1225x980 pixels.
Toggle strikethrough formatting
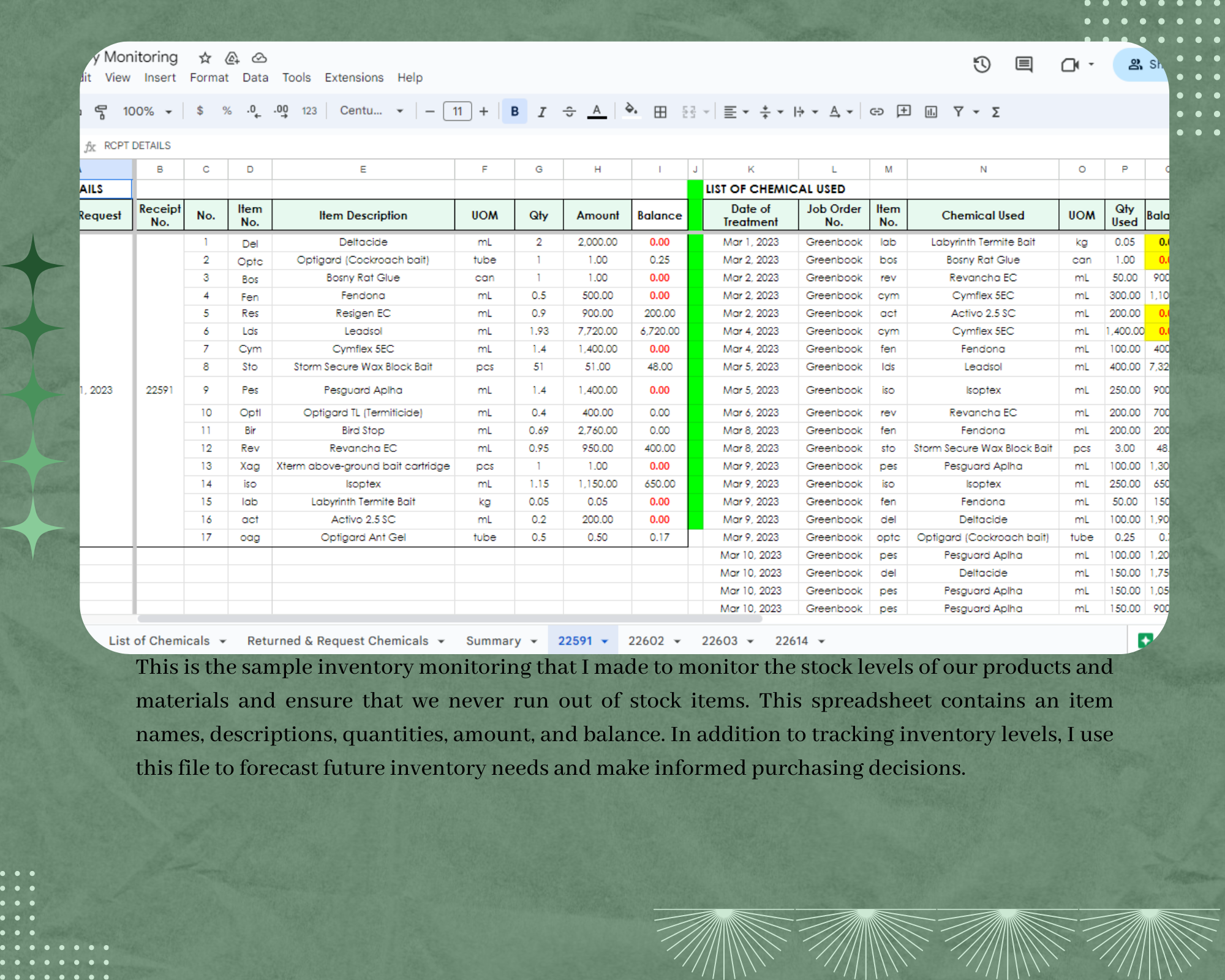pyautogui.click(x=569, y=111)
